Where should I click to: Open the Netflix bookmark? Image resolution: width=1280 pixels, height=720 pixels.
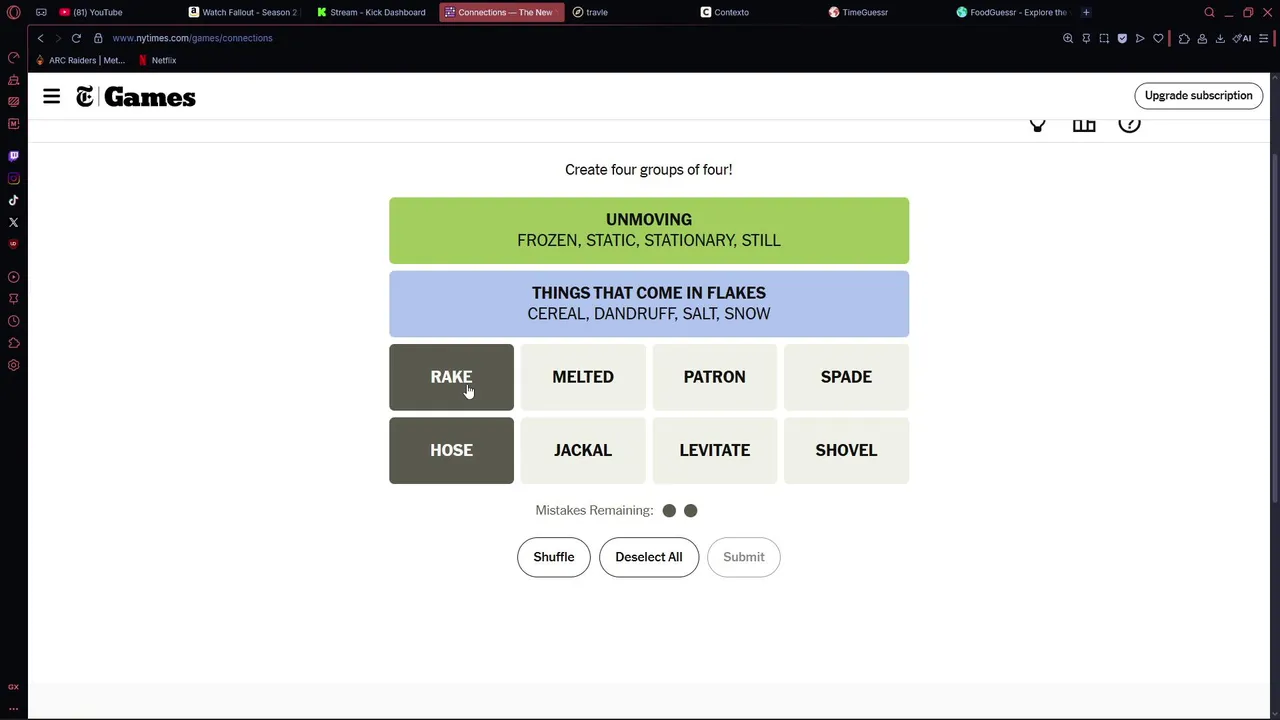click(x=157, y=60)
